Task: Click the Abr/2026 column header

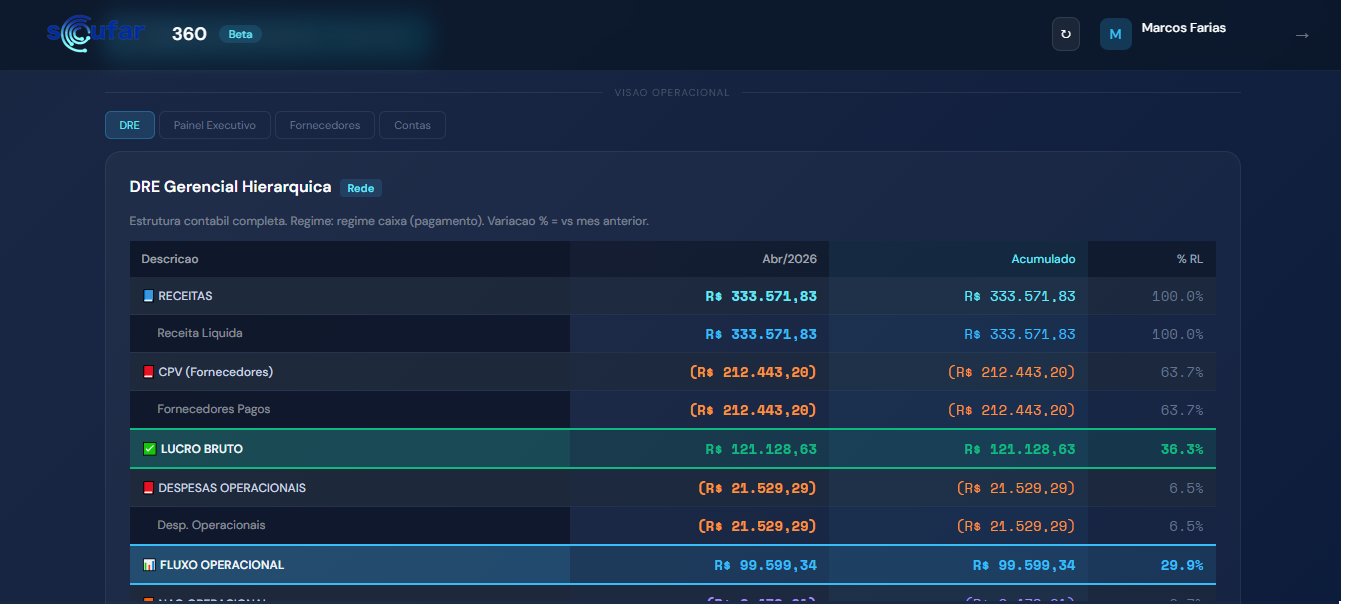Action: [x=789, y=259]
